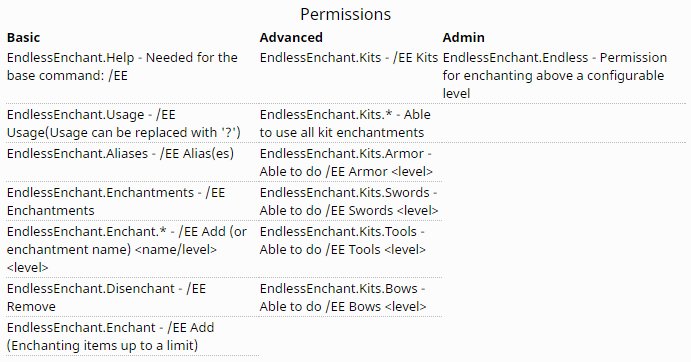The image size is (691, 362).
Task: Select the Admin column header
Action: [464, 37]
